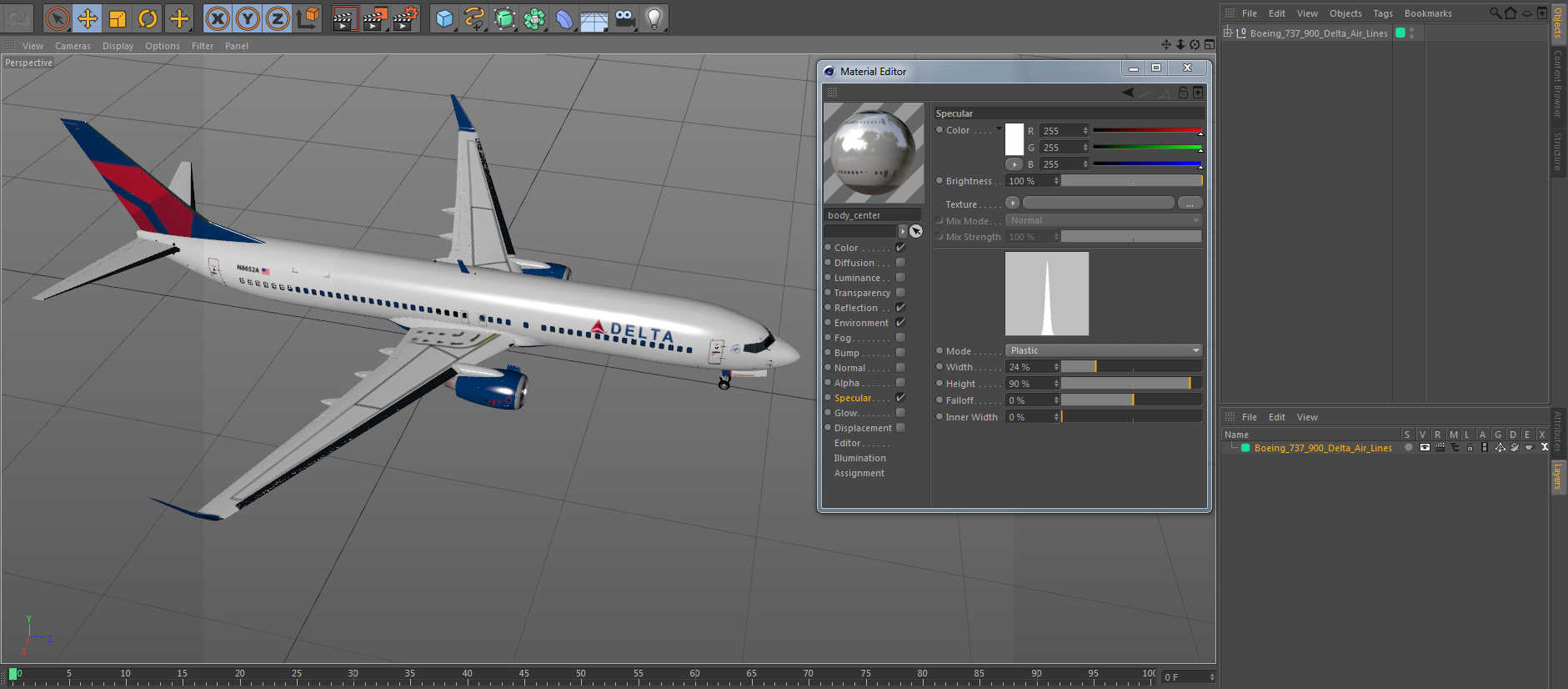
Task: Click lock icon in Material Editor
Action: [1183, 93]
